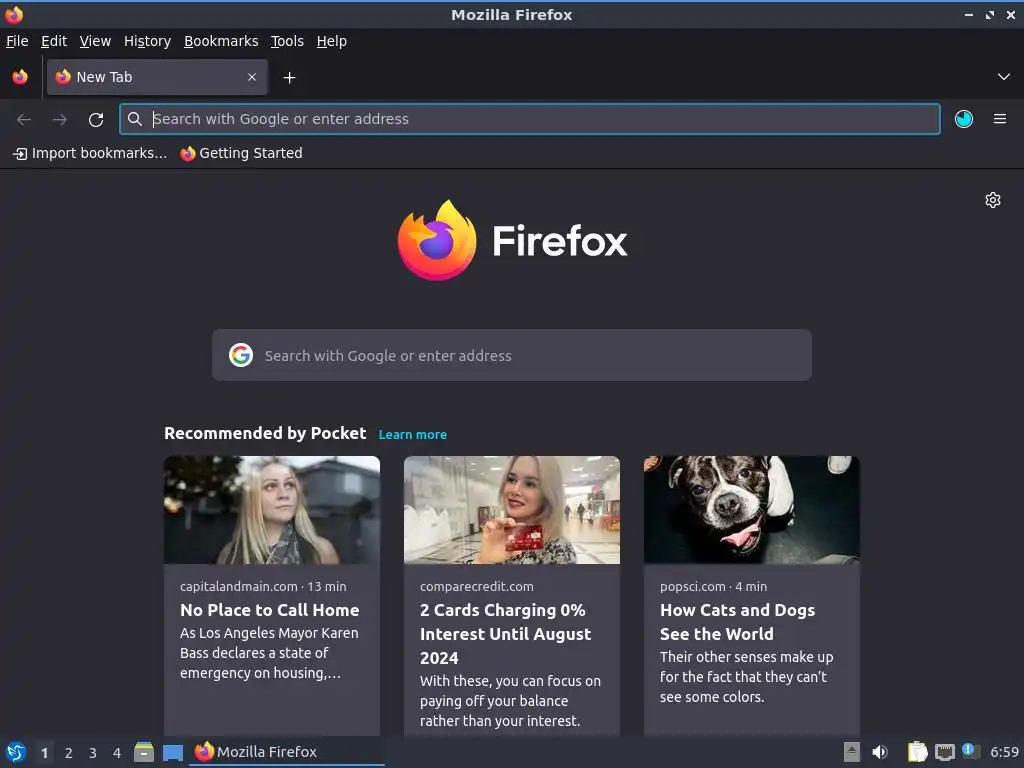
Task: Switch to workspace 4
Action: (117, 753)
